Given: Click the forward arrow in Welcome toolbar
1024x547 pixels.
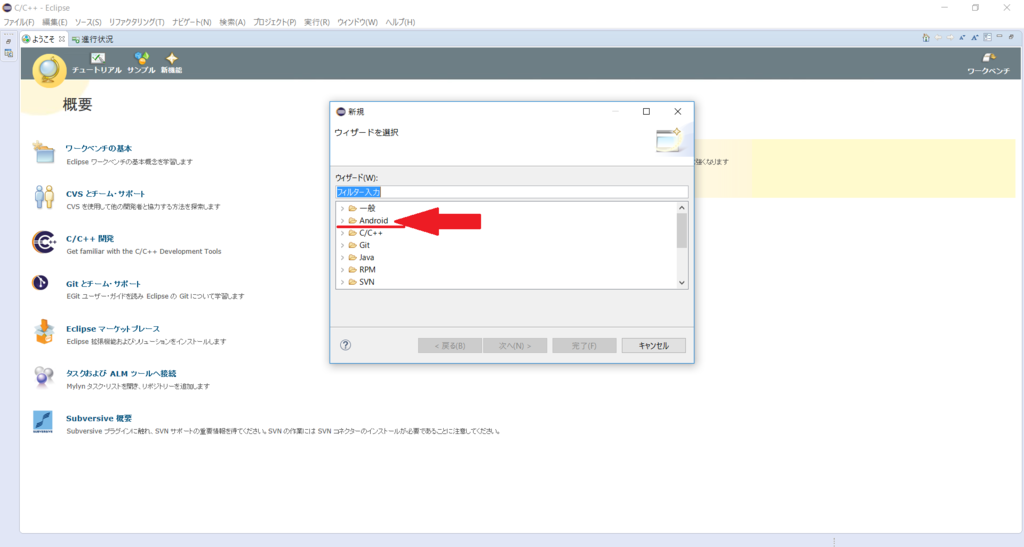Looking at the screenshot, I should pyautogui.click(x=950, y=38).
